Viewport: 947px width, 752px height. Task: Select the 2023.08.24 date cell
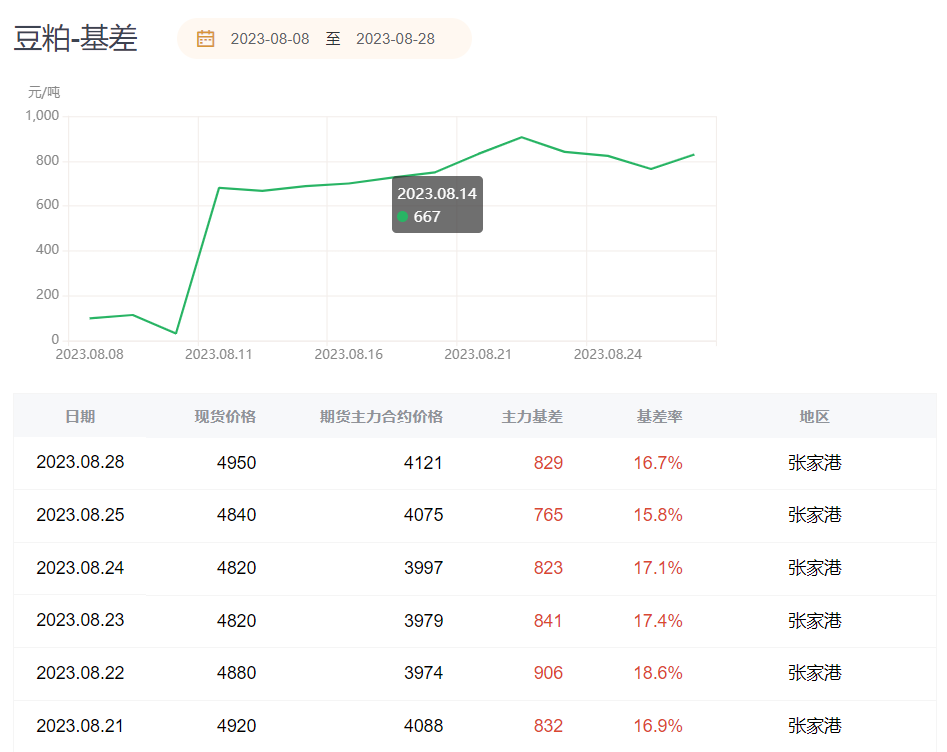[80, 568]
